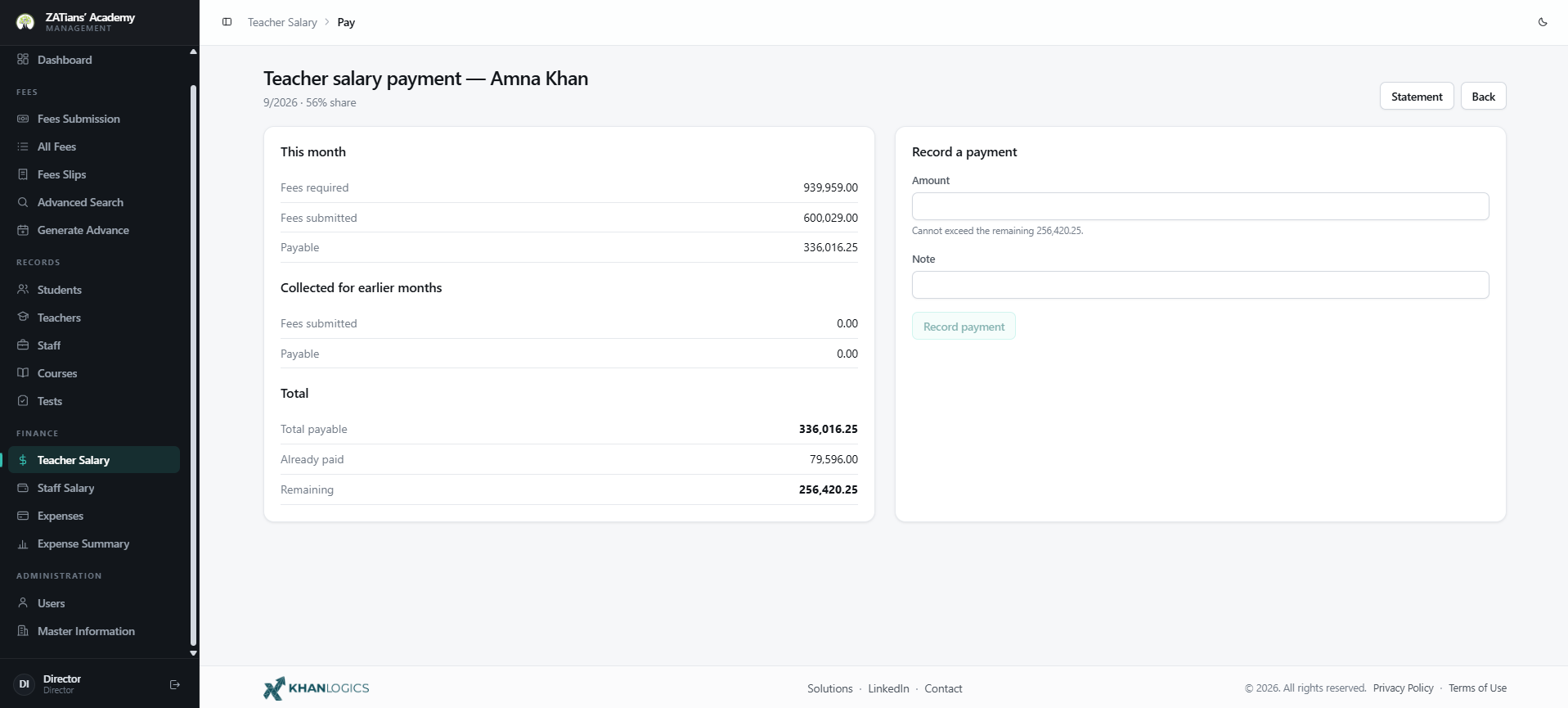Screen dimensions: 1568x708
Task: Open Staff Salary page
Action: pyautogui.click(x=94, y=488)
